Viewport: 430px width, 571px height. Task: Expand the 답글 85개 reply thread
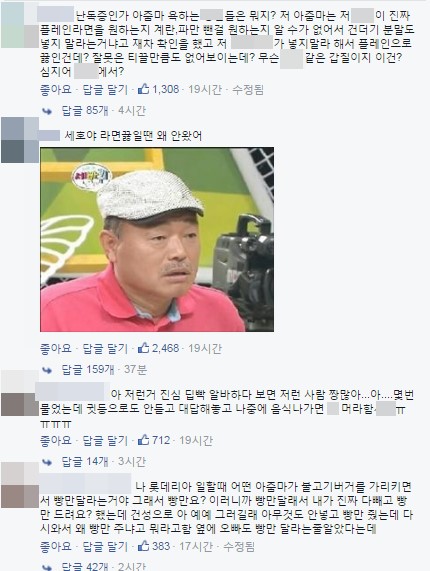pyautogui.click(x=85, y=110)
